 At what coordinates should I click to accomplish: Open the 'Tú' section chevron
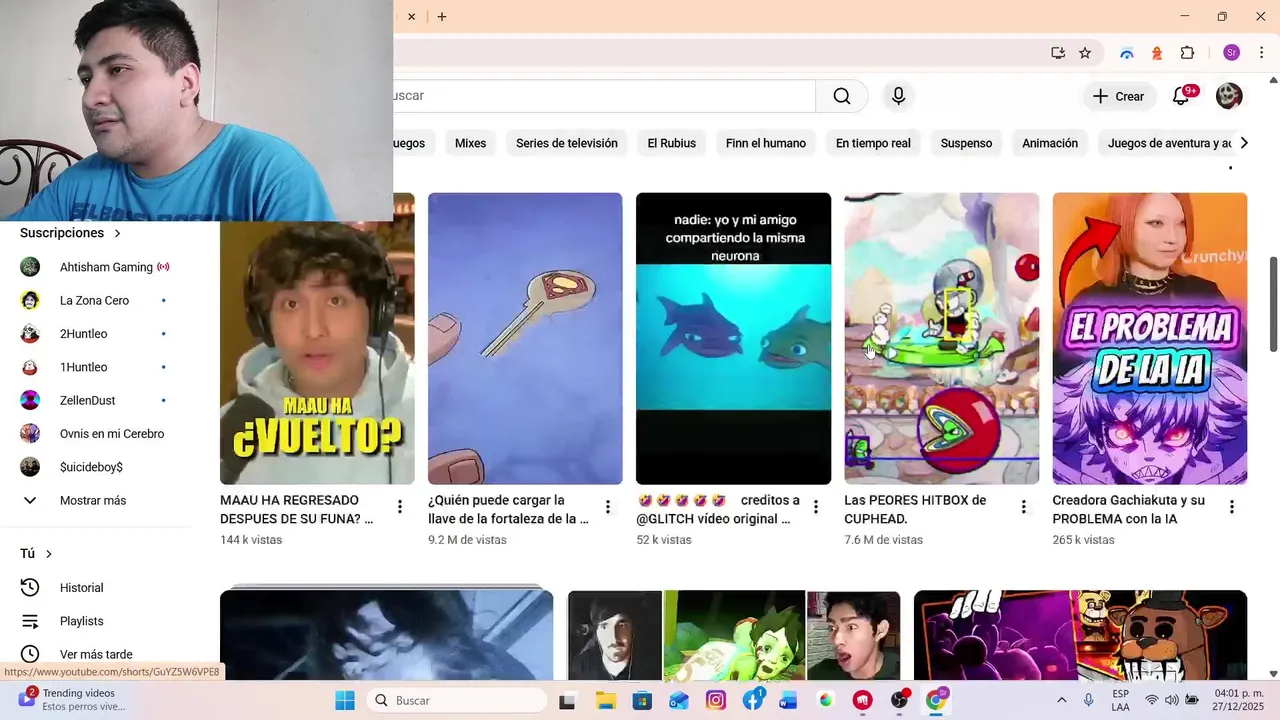(x=48, y=554)
